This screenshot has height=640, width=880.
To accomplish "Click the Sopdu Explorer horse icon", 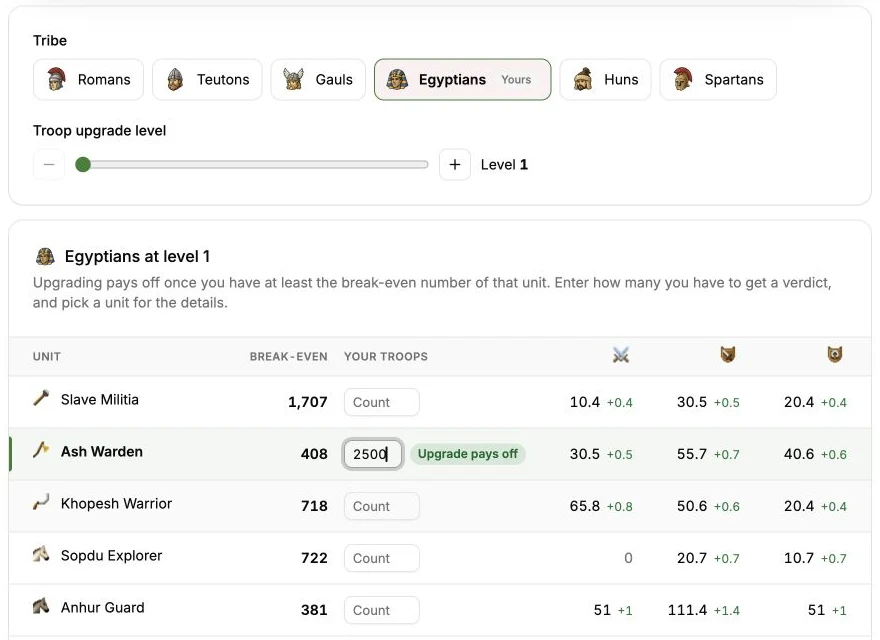I will coord(41,554).
